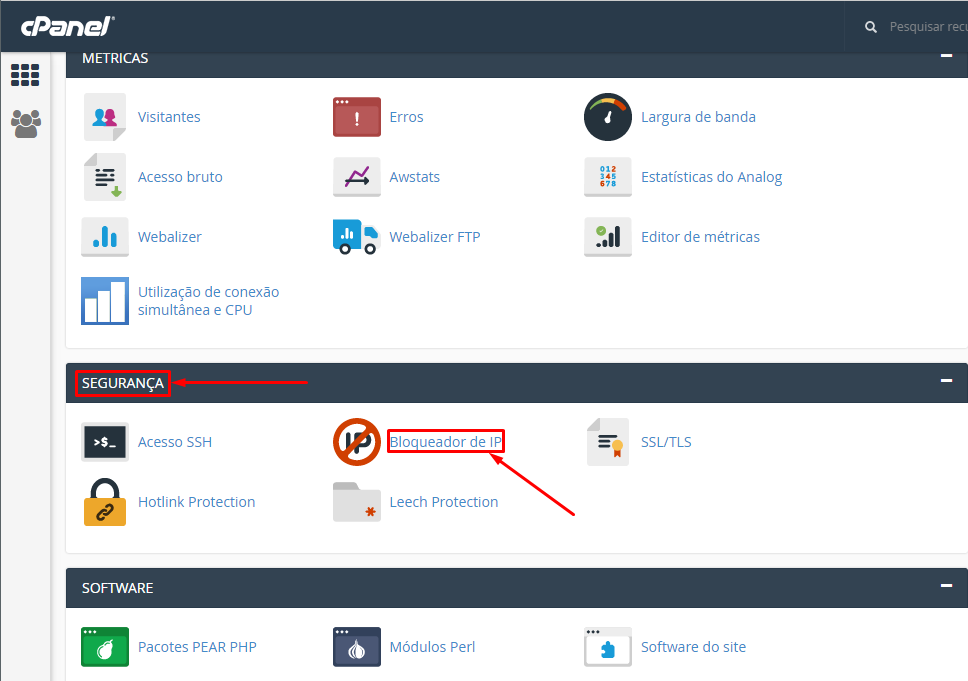Screen dimensions: 968x681
Task: Click the Estatísticas do Analog numbers icon
Action: 607,177
